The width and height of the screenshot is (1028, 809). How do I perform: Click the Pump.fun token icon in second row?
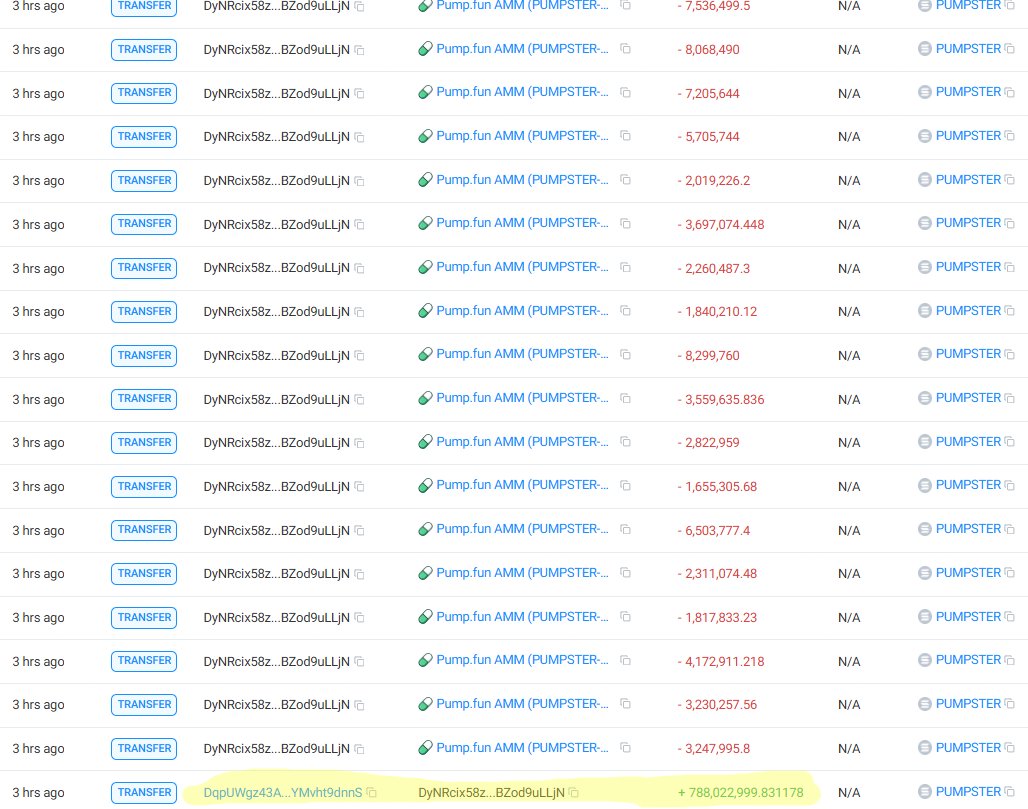[426, 48]
